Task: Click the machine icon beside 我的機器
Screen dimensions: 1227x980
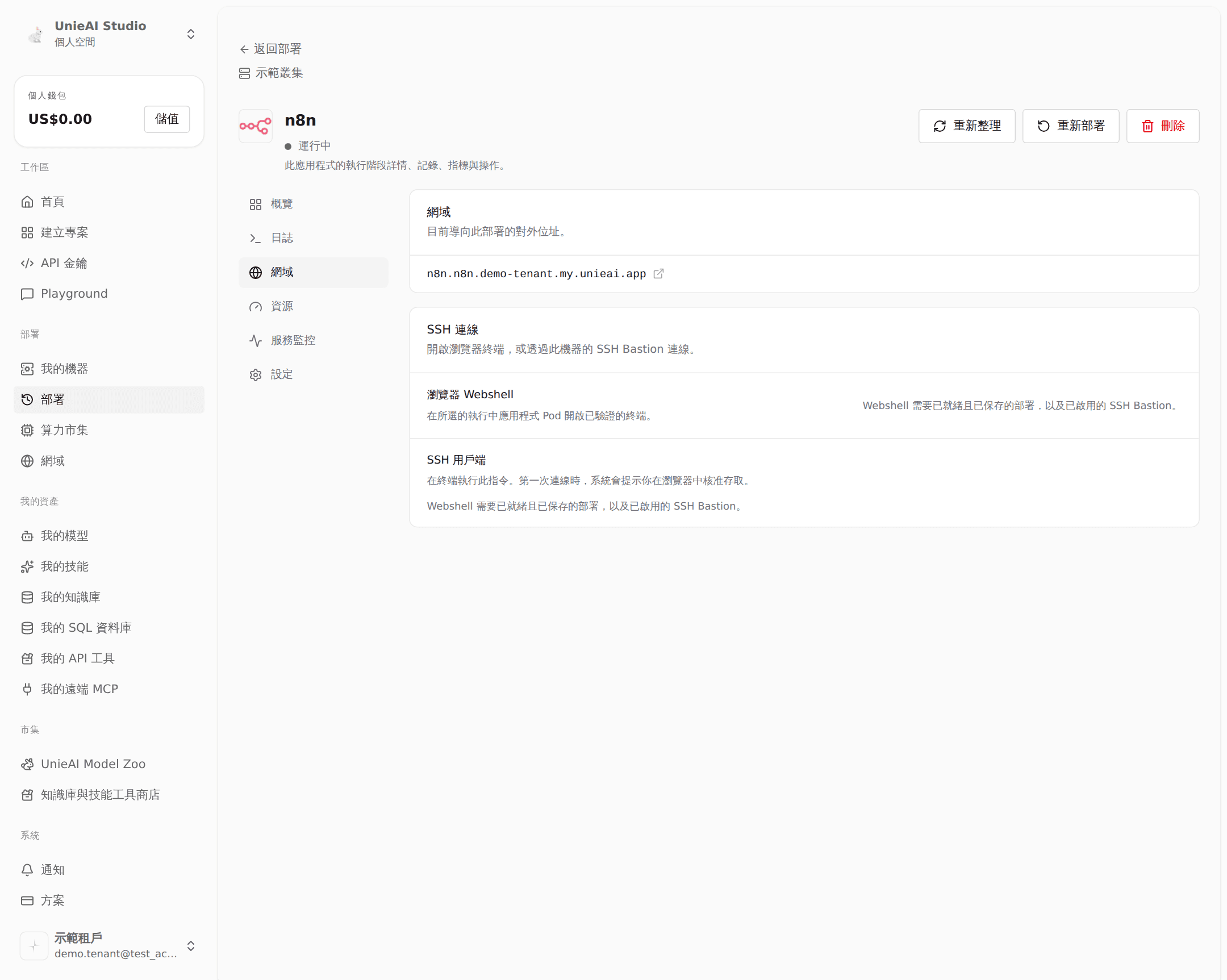Action: (x=27, y=369)
